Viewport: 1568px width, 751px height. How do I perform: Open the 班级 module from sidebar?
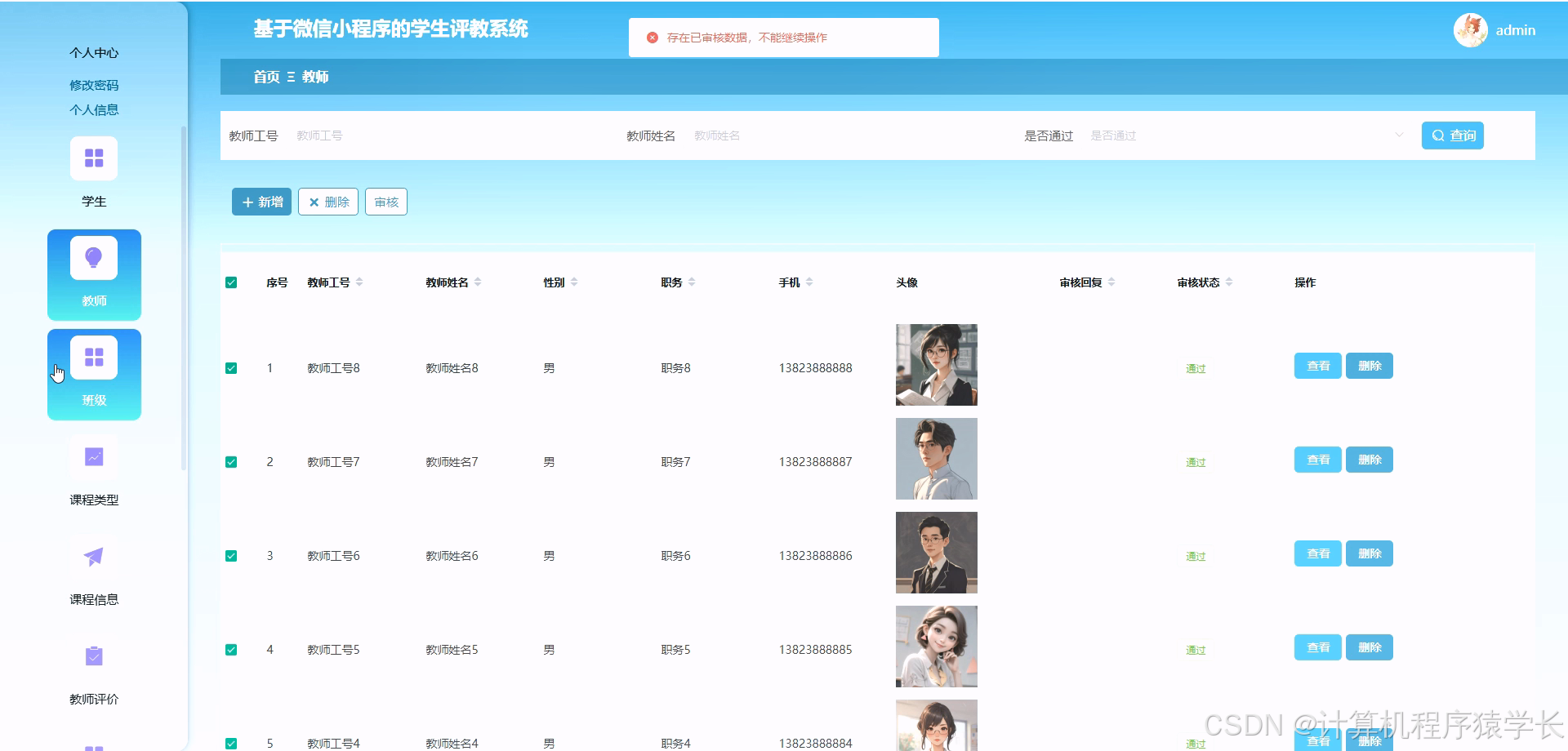(x=94, y=357)
